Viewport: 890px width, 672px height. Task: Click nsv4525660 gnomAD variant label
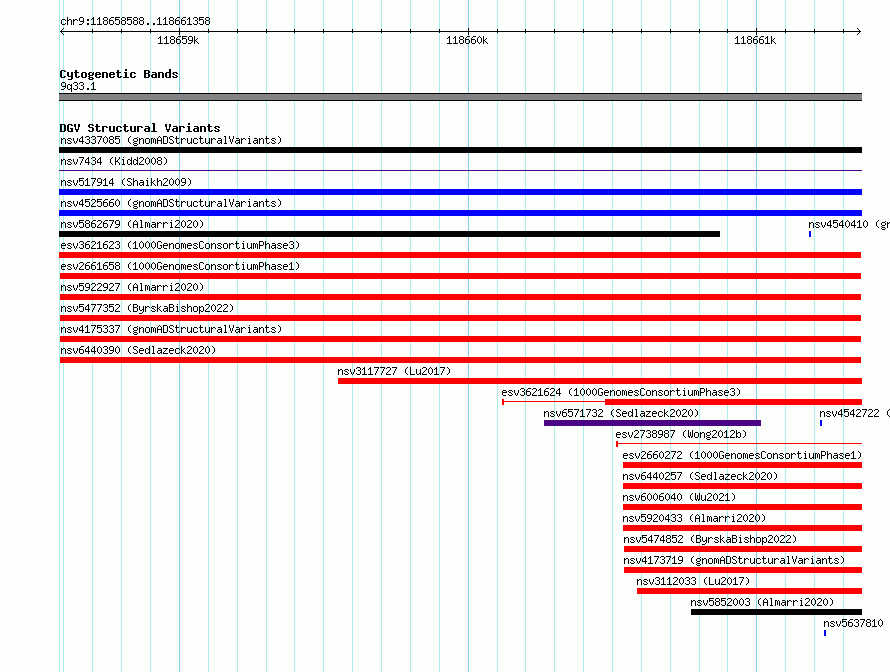click(171, 203)
